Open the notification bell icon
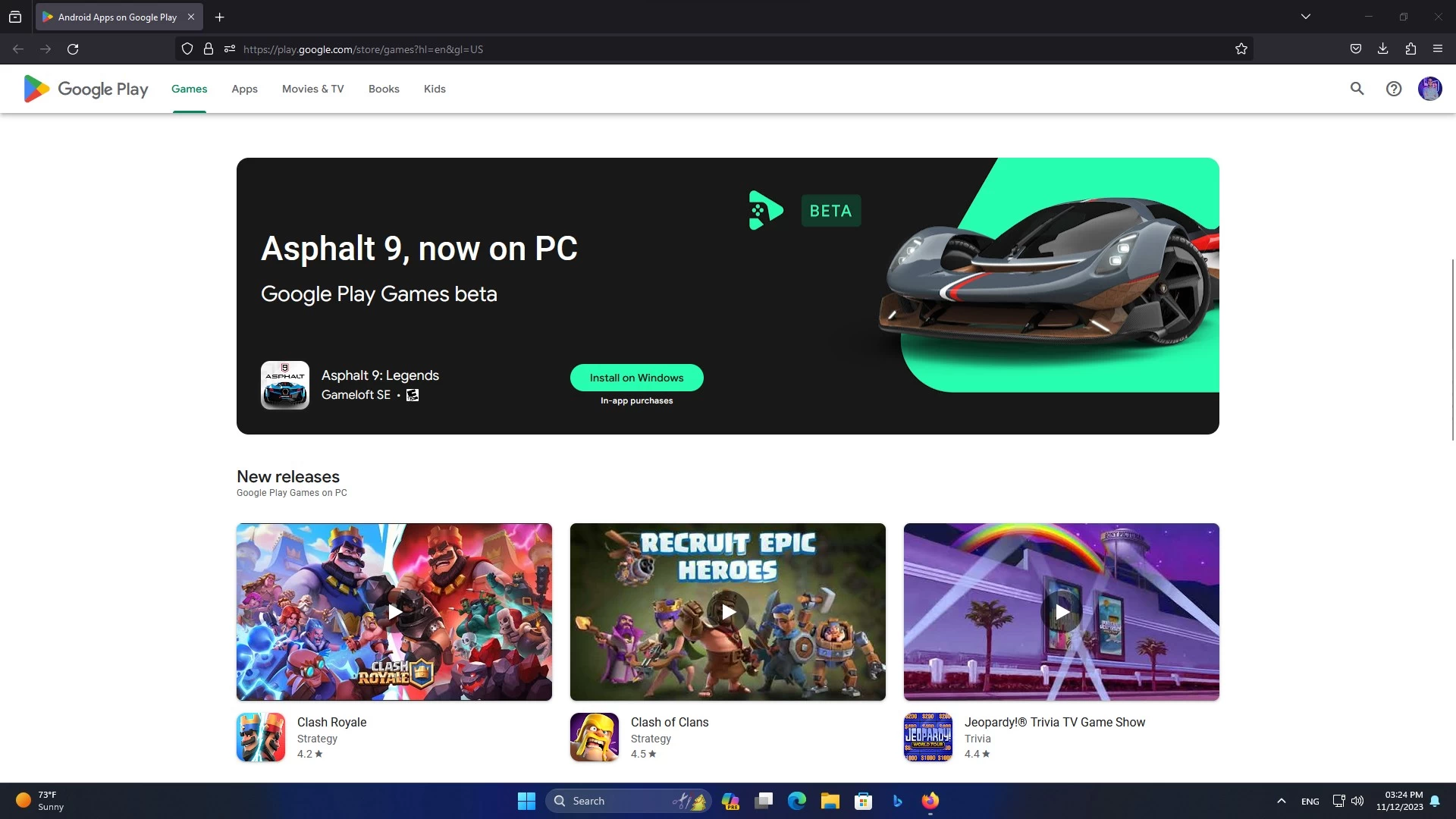 (x=1435, y=801)
